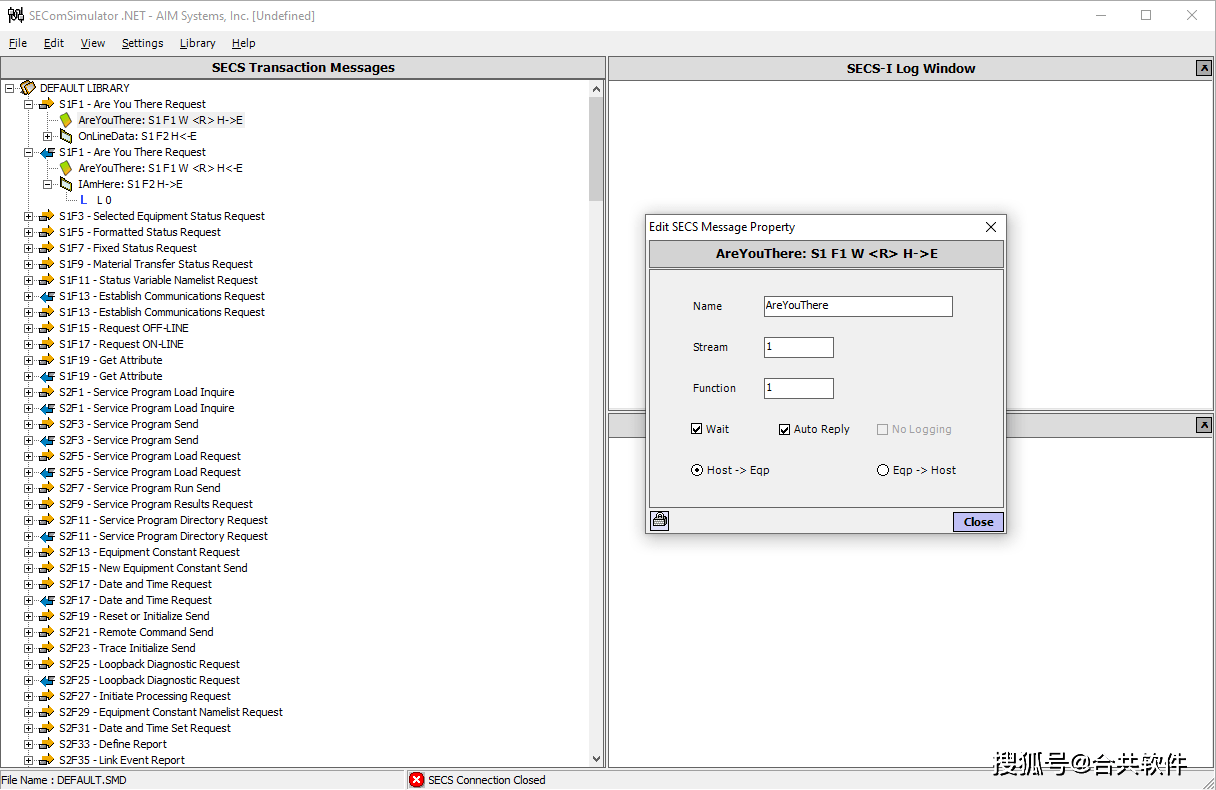Click the blue L list icon under IAmHere
Screen dimensions: 1216x790
point(83,200)
